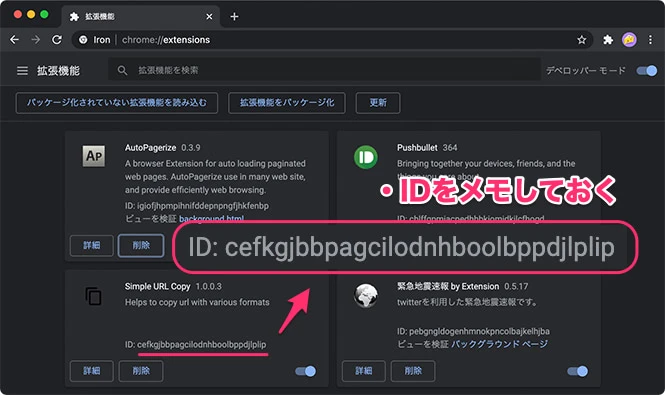Click 削除 for Simple URL Copy
Screen dimensions: 665x395
coord(141,371)
